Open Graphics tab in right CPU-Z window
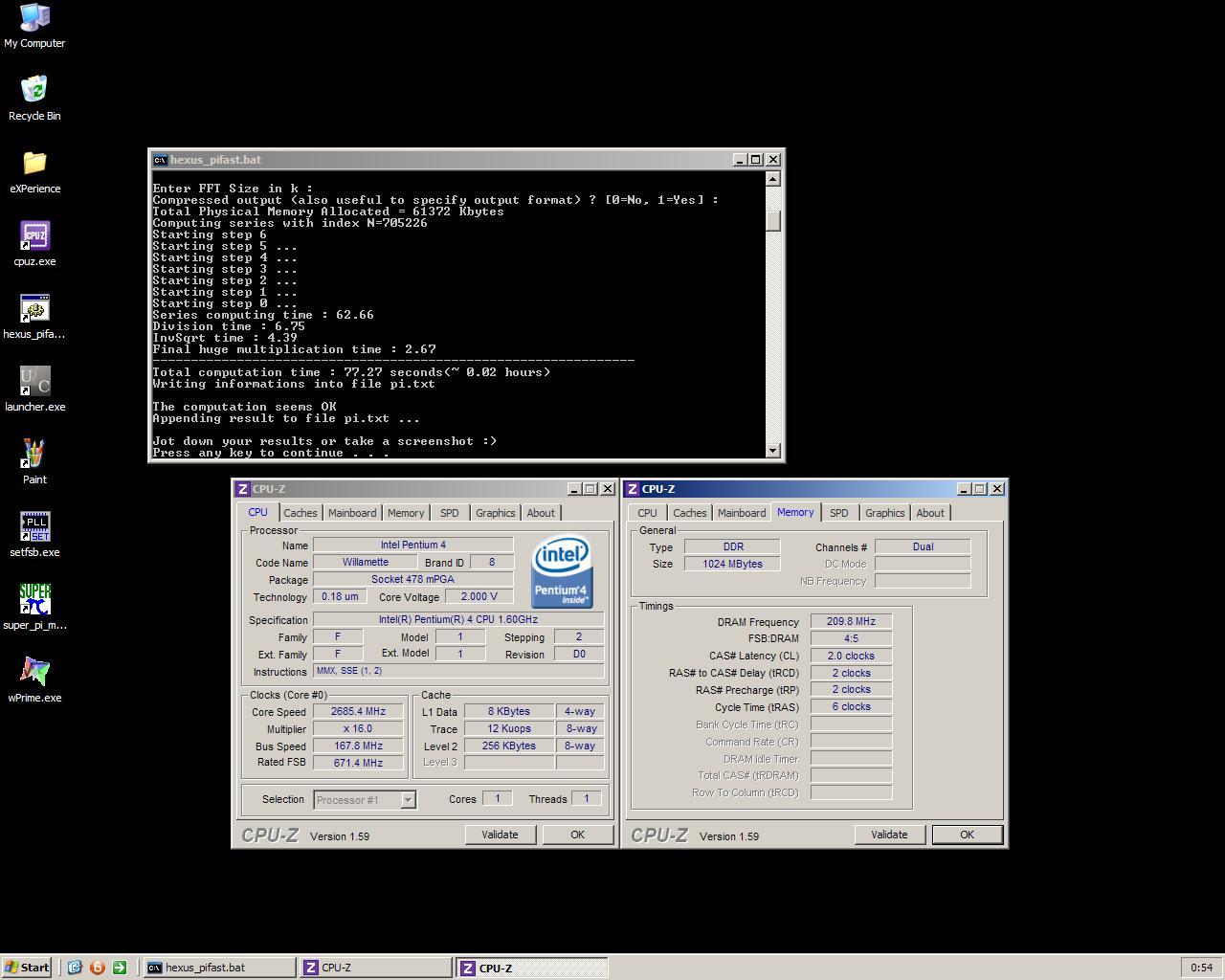Image resolution: width=1225 pixels, height=980 pixels. click(x=885, y=513)
